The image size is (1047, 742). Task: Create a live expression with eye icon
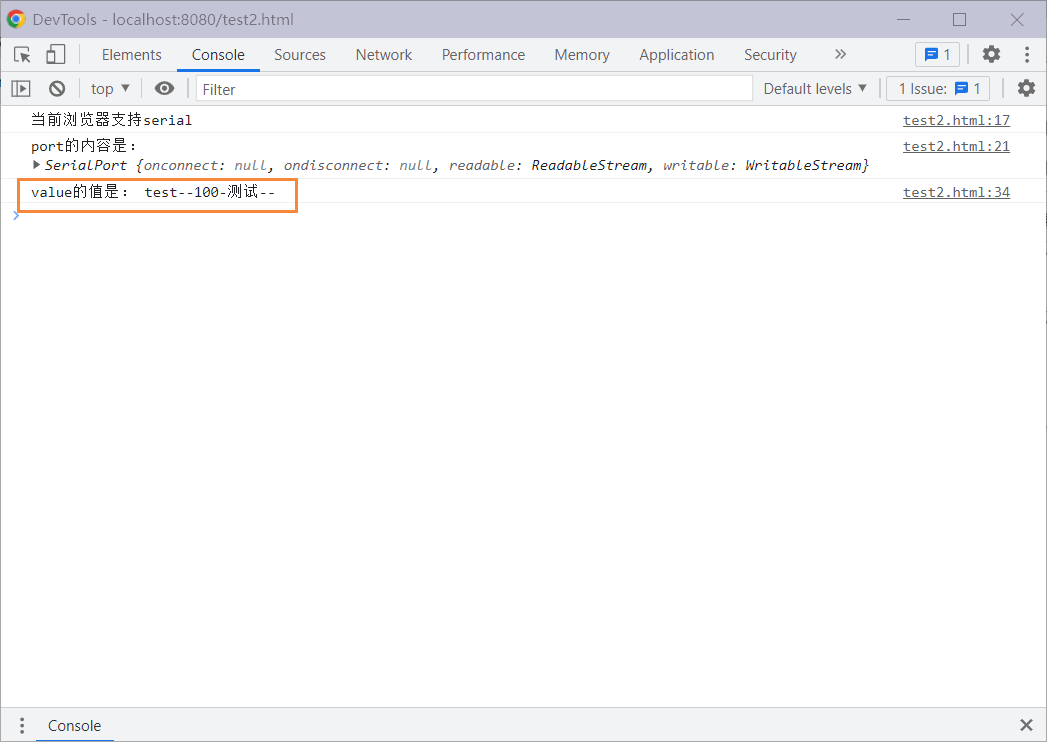[x=164, y=88]
